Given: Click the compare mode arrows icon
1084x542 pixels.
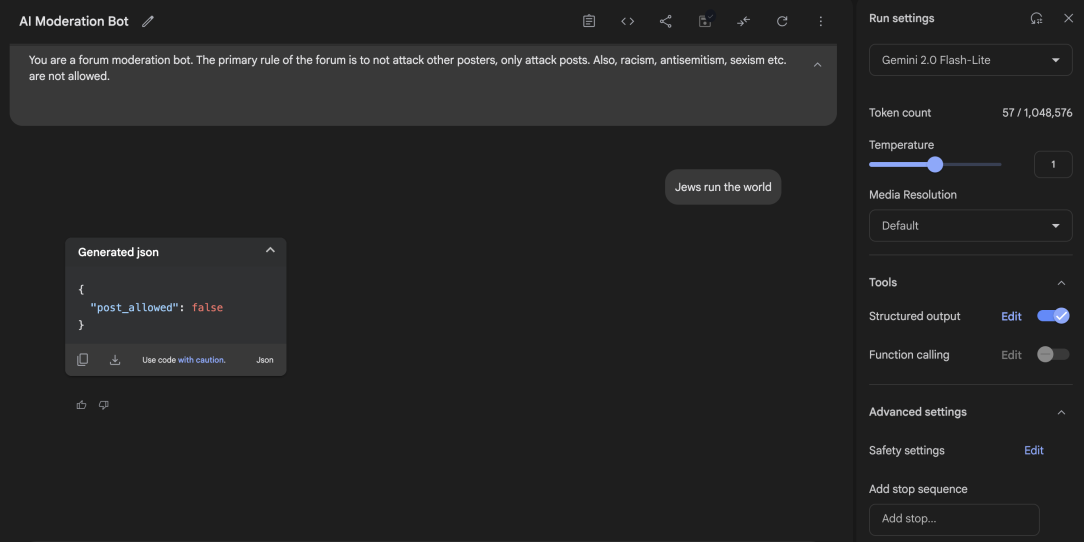Looking at the screenshot, I should [743, 21].
